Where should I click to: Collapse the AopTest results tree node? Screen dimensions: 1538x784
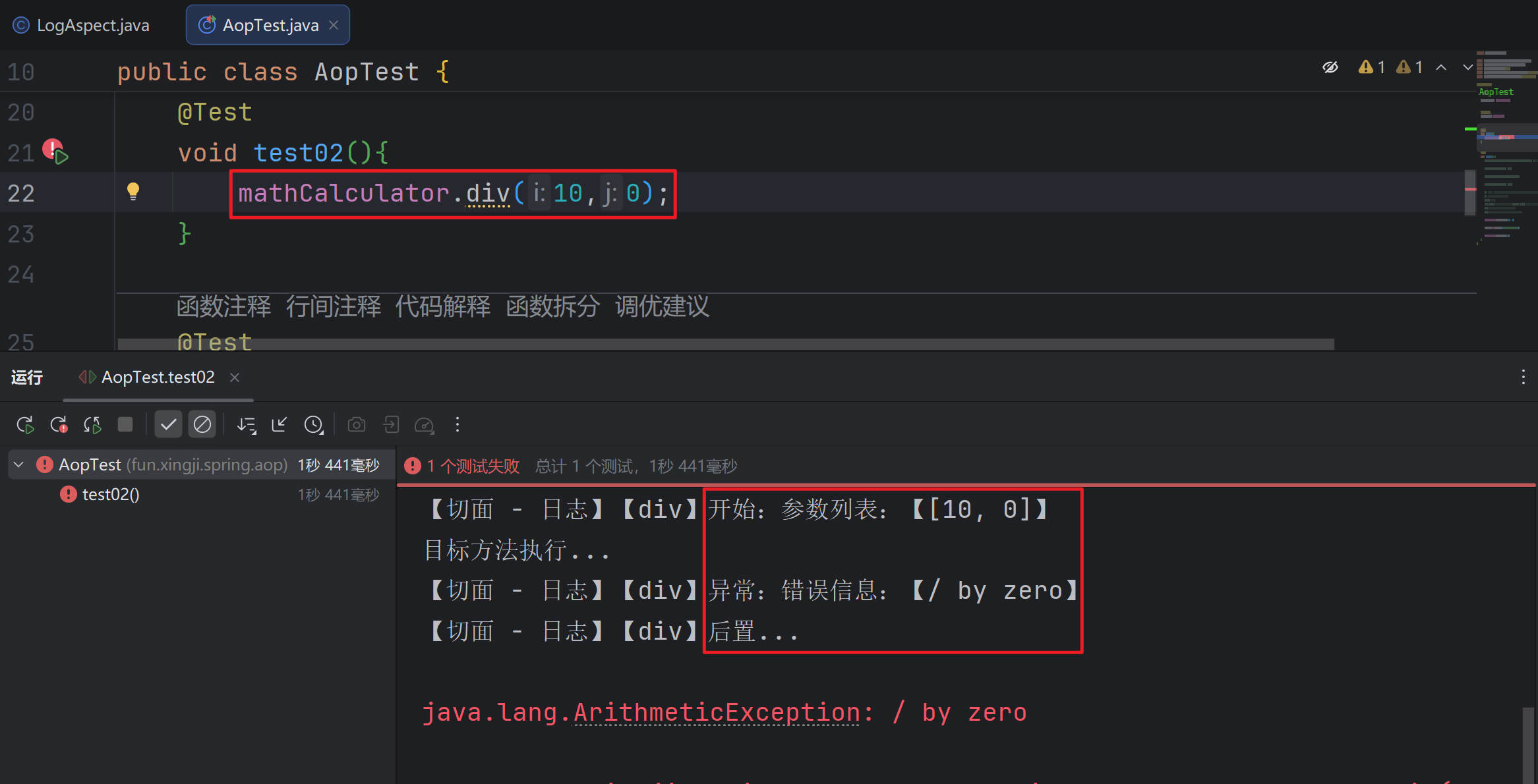coord(19,465)
